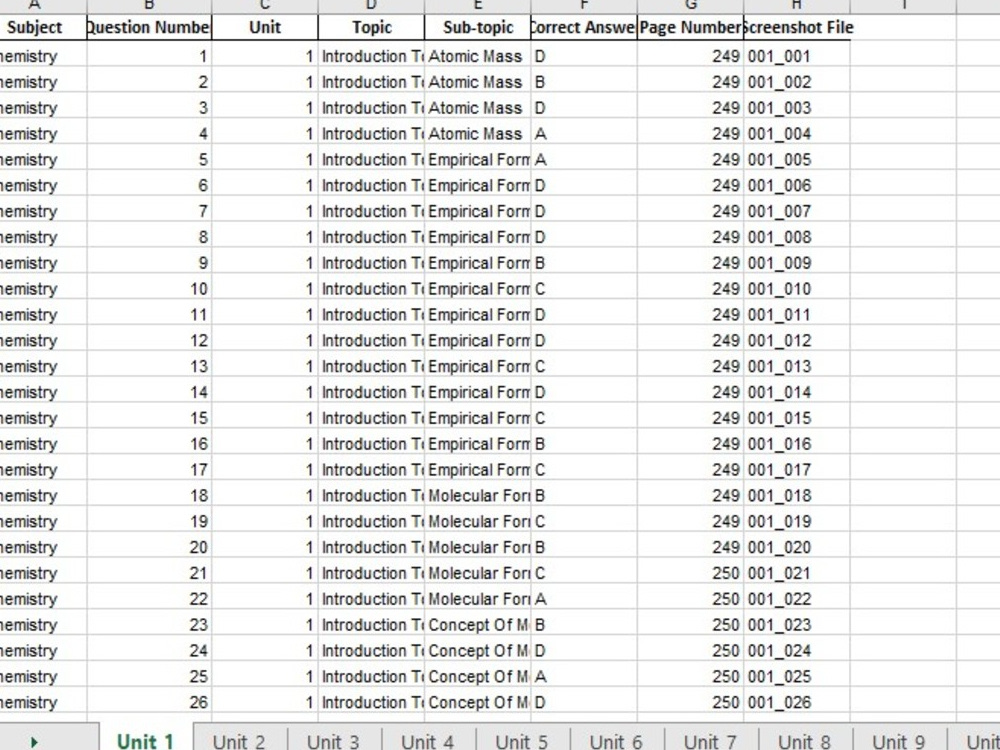Screen dimensions: 1000x750
Task: Select the Question Number header cell
Action: click(149, 27)
